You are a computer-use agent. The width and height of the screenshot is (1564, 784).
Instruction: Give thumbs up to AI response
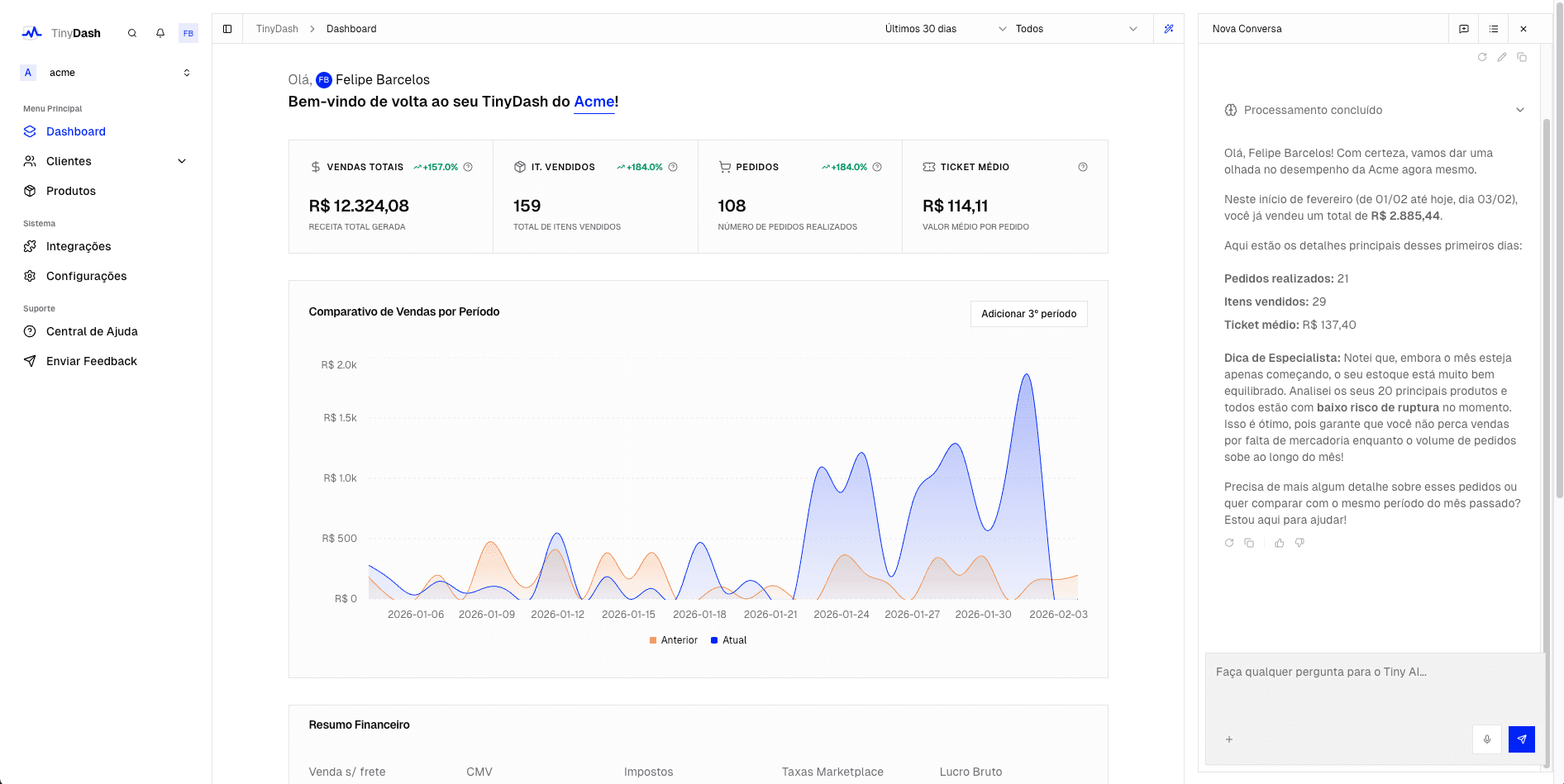(1280, 543)
